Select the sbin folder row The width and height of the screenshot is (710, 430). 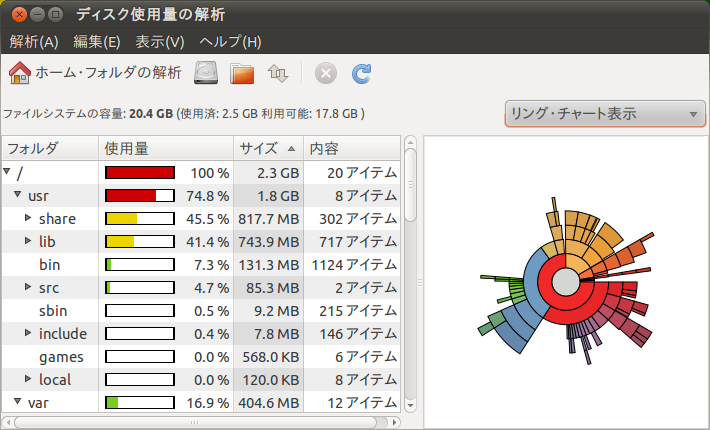201,311
